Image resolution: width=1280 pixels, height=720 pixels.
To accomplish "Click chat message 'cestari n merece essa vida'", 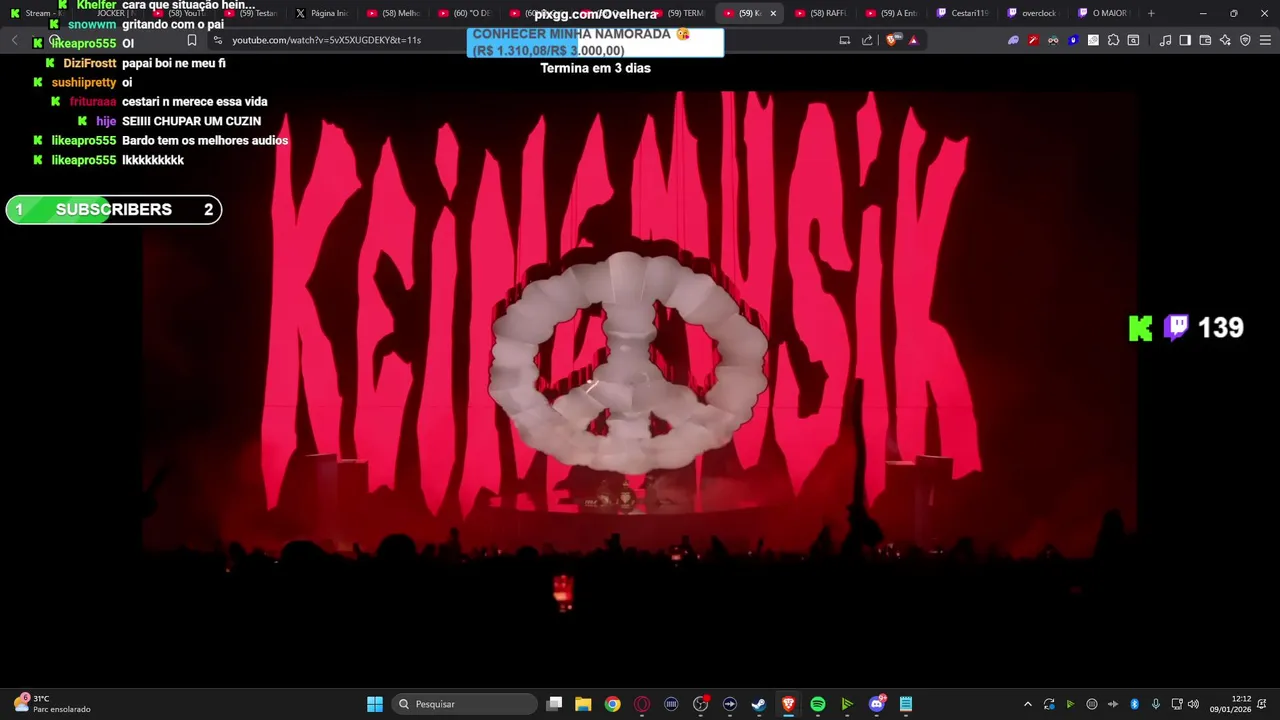I will click(195, 102).
